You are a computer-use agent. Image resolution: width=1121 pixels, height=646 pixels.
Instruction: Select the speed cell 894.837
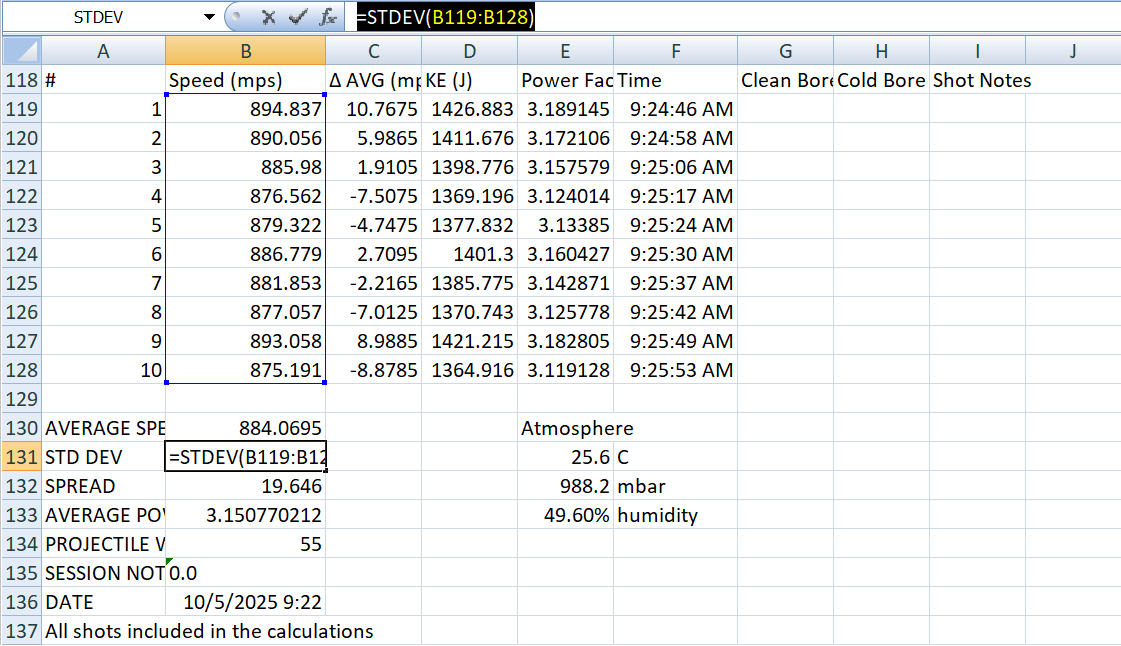tap(245, 109)
